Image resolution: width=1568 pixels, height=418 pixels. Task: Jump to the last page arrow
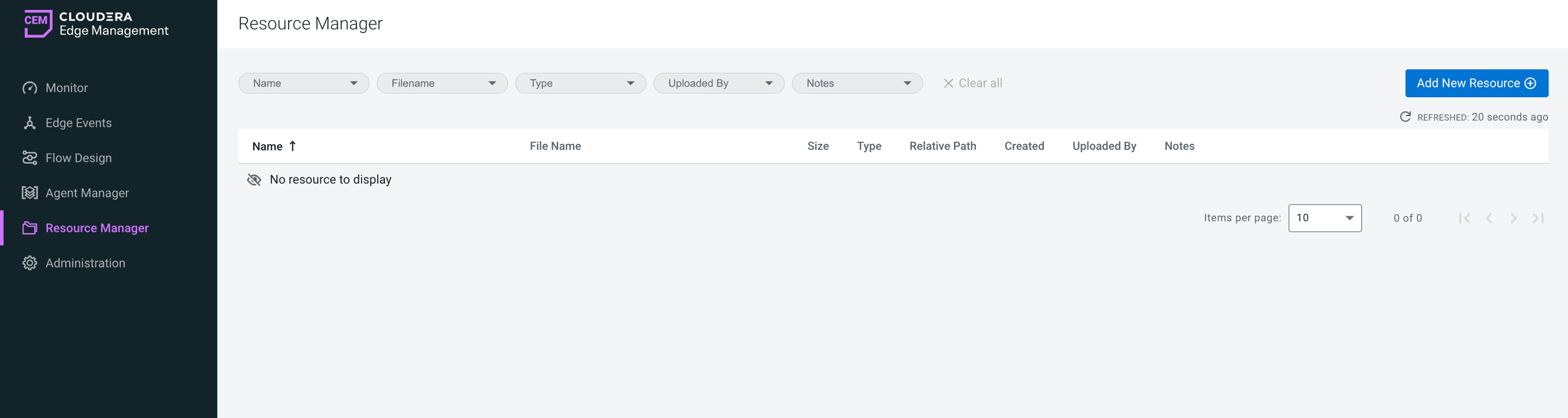point(1538,218)
